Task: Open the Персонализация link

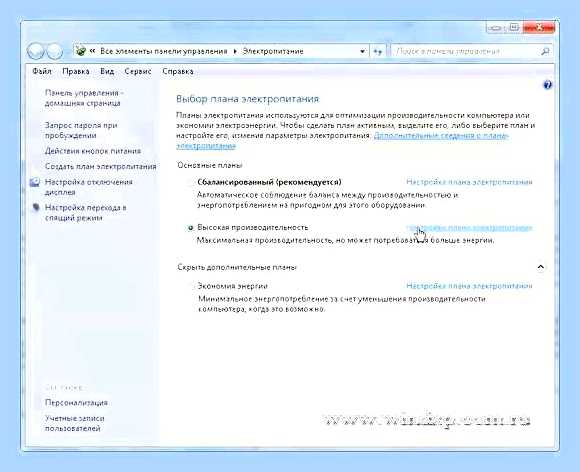Action: (76, 402)
